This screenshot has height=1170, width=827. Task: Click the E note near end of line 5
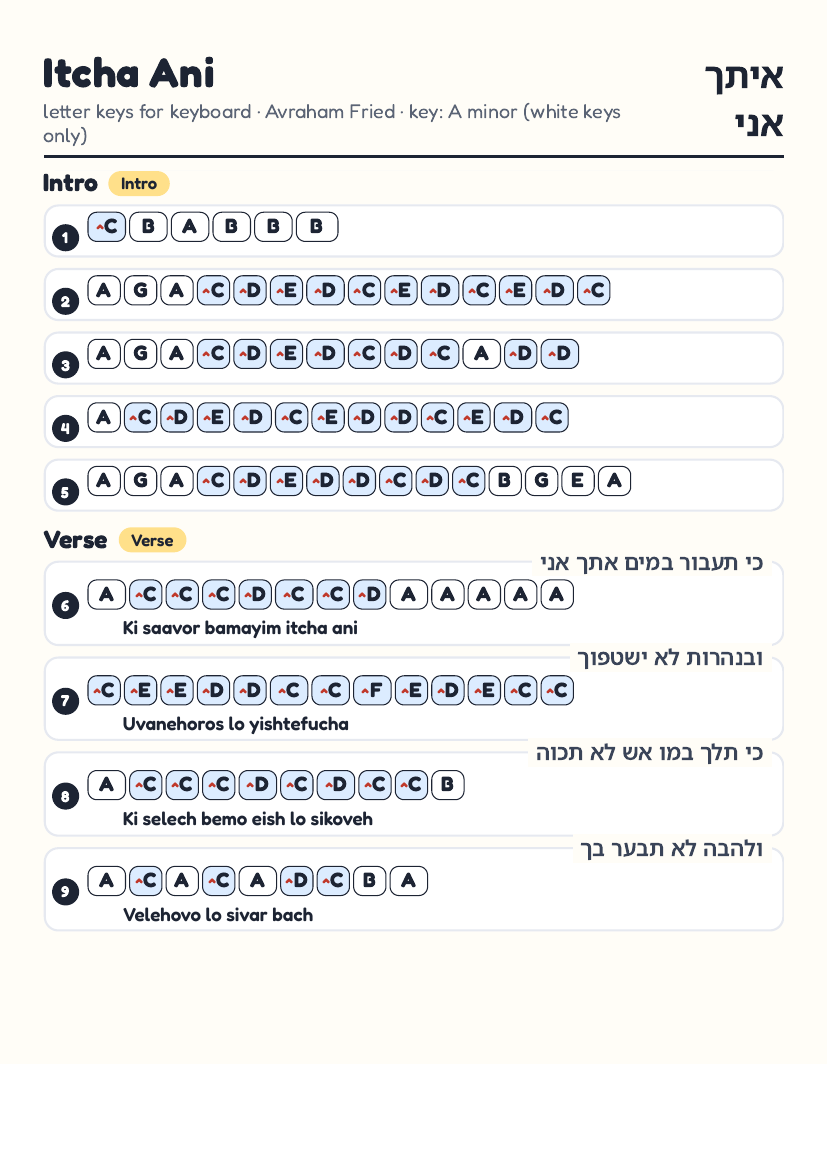click(x=578, y=481)
